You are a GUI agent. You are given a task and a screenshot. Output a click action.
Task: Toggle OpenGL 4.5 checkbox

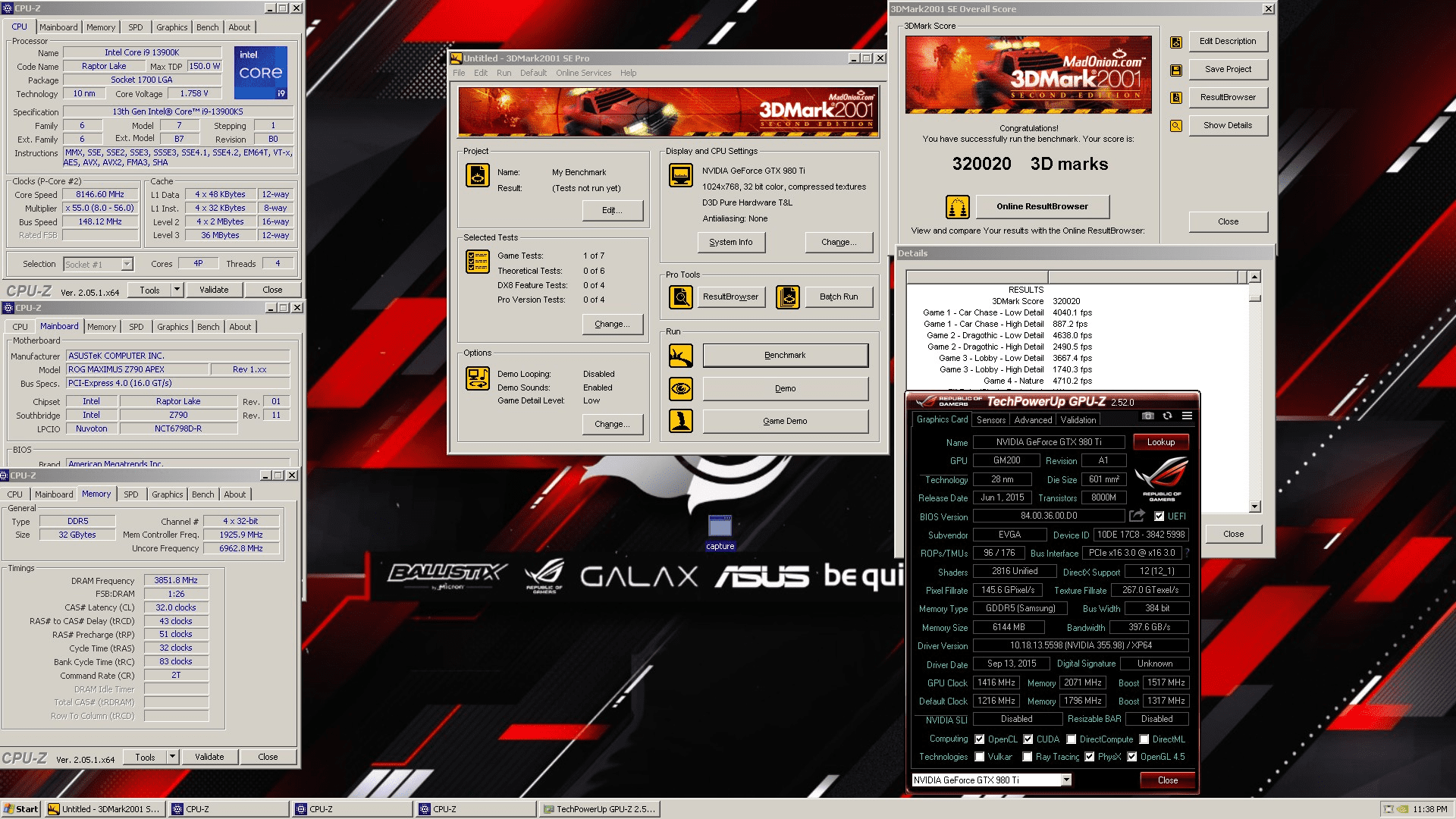1131,757
